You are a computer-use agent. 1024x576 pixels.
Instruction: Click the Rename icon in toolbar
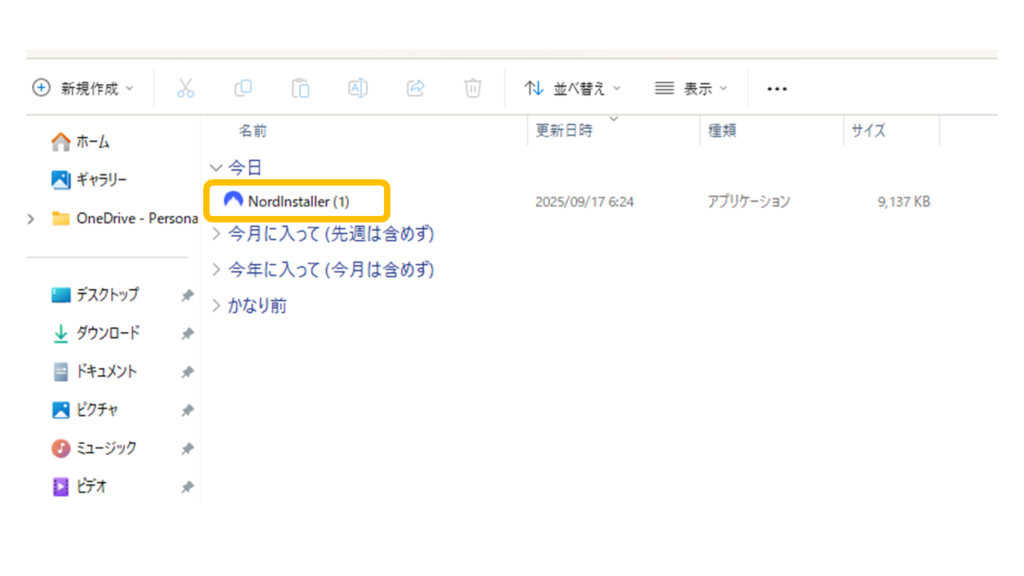tap(358, 88)
